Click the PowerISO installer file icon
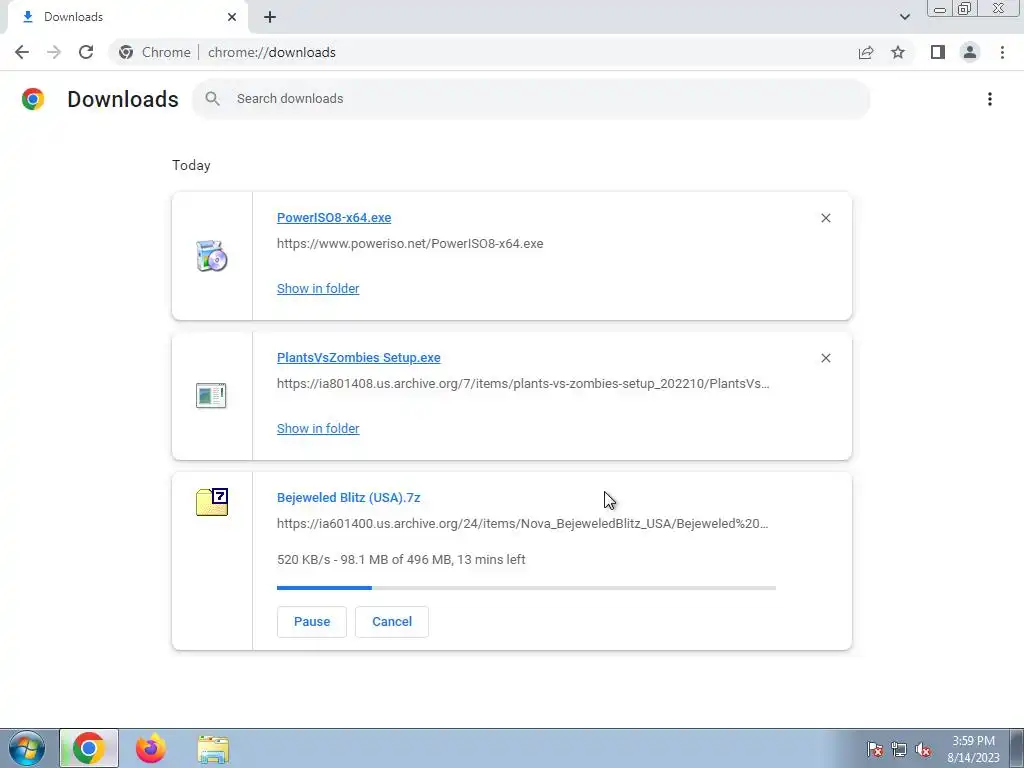The width and height of the screenshot is (1024, 768). pyautogui.click(x=212, y=256)
